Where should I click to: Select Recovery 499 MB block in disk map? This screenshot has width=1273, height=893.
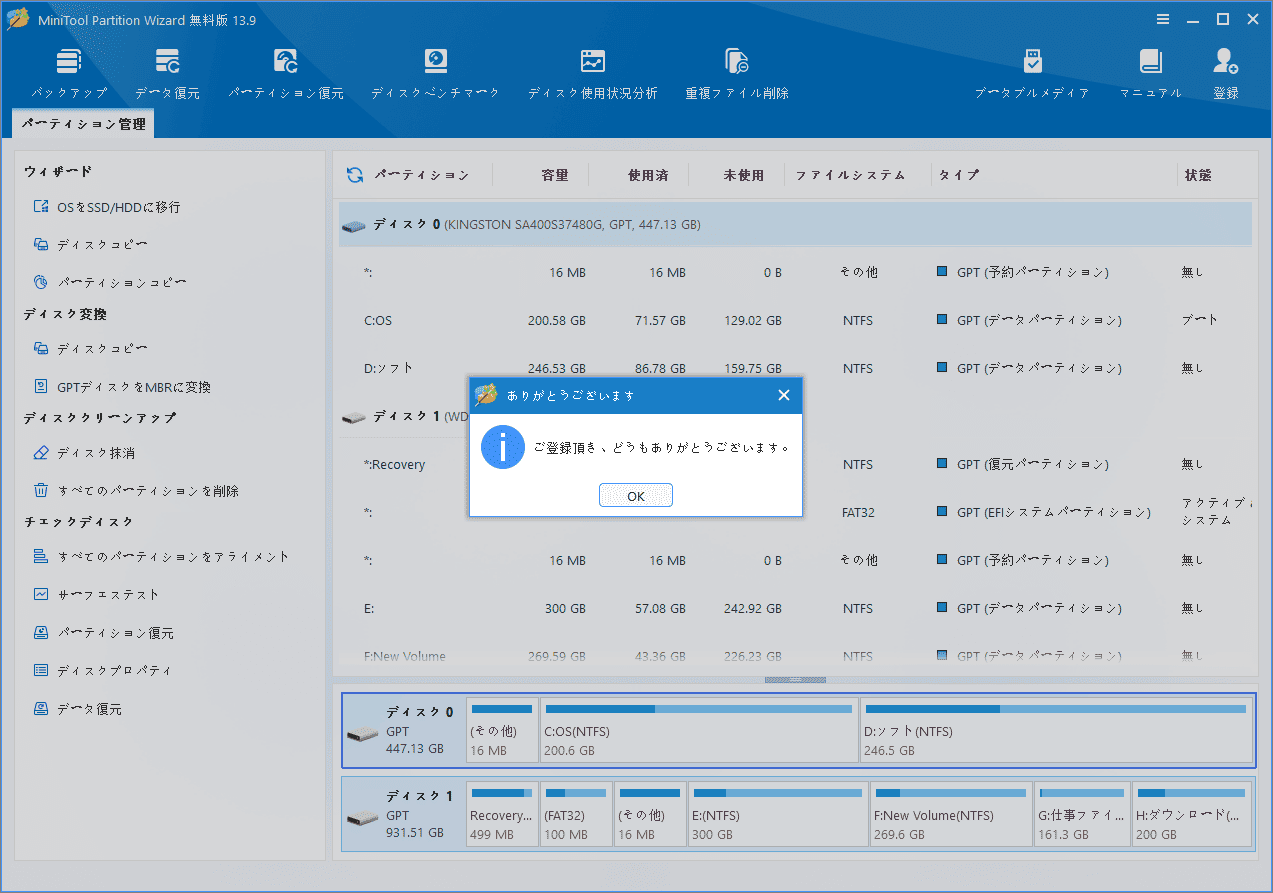coord(502,814)
